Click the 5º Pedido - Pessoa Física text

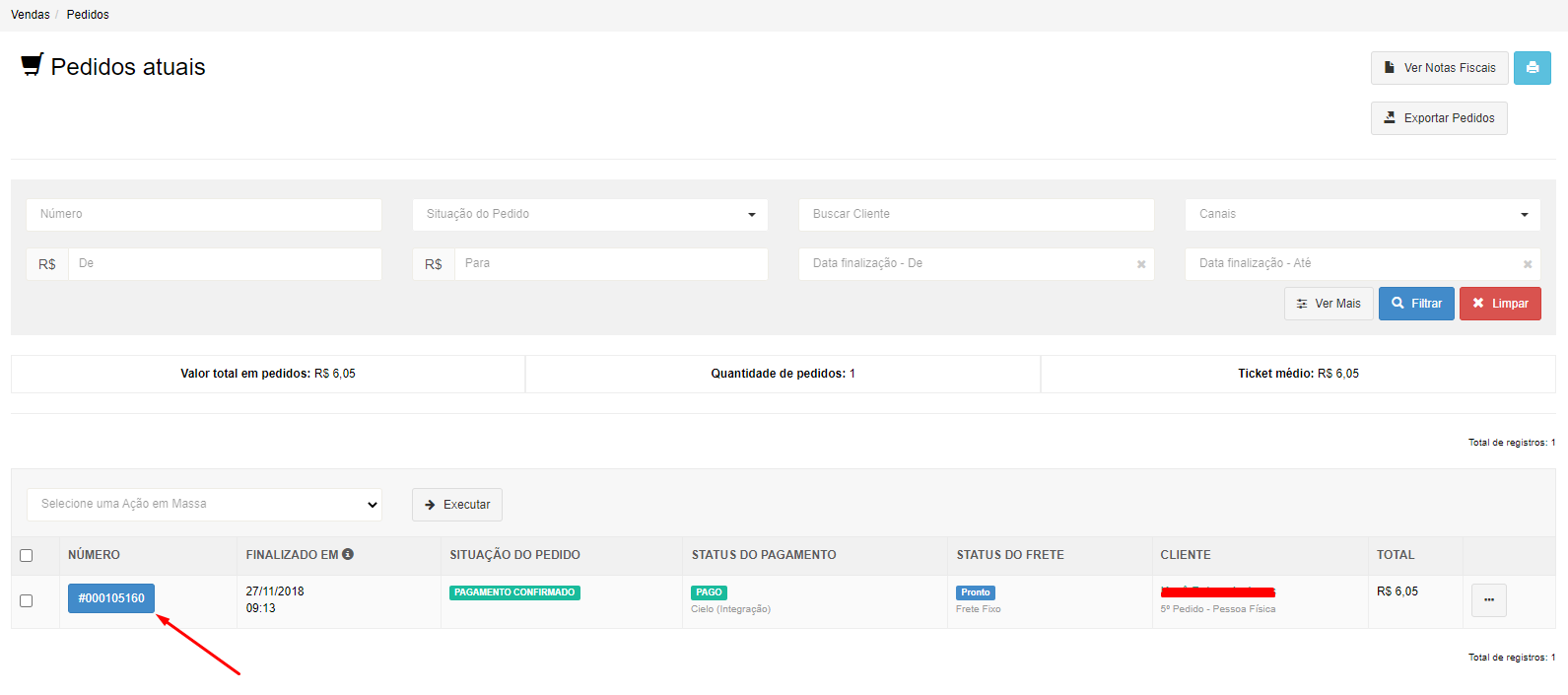coord(1218,609)
